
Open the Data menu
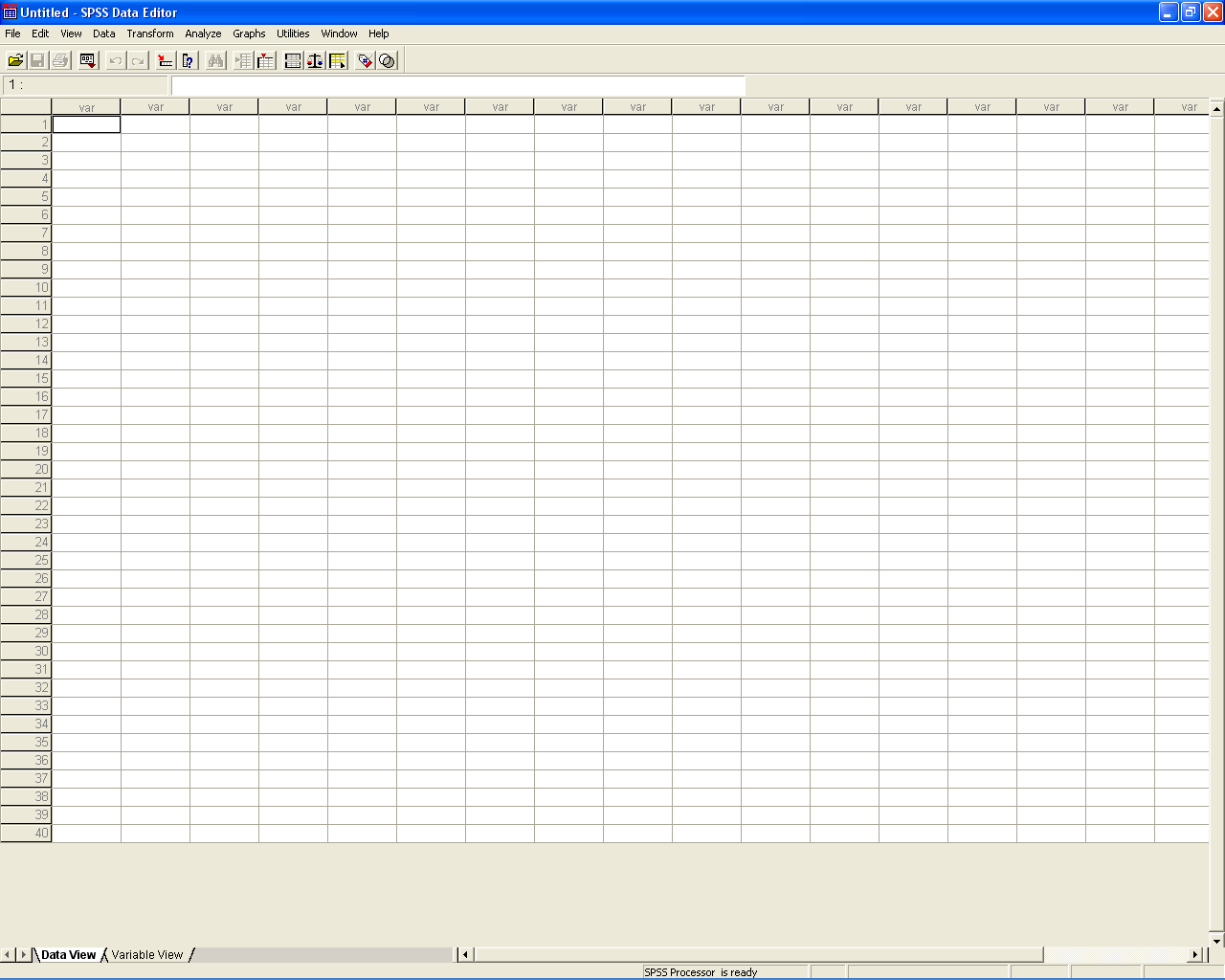(104, 33)
